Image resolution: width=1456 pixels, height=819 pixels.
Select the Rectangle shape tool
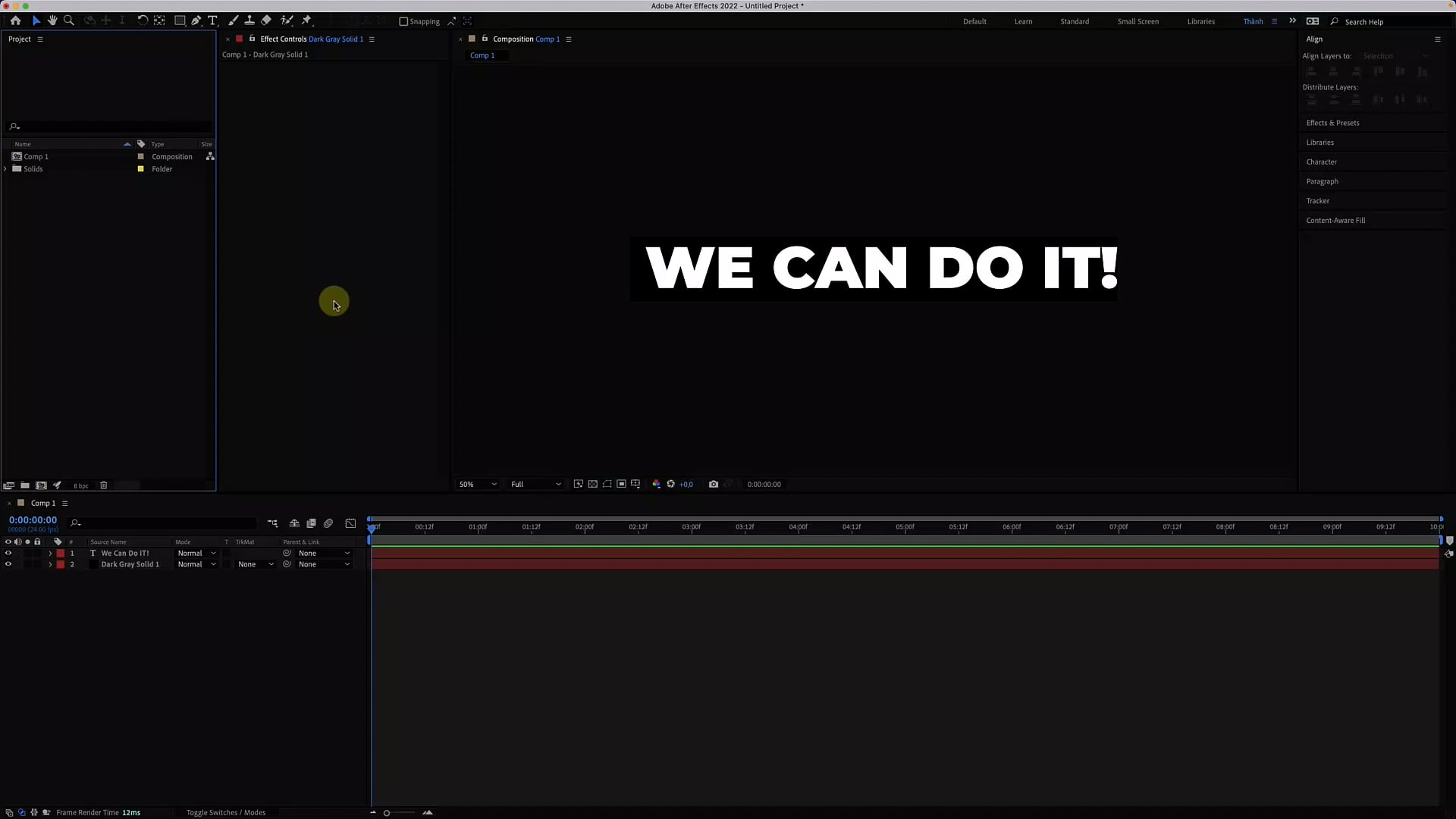[x=180, y=20]
